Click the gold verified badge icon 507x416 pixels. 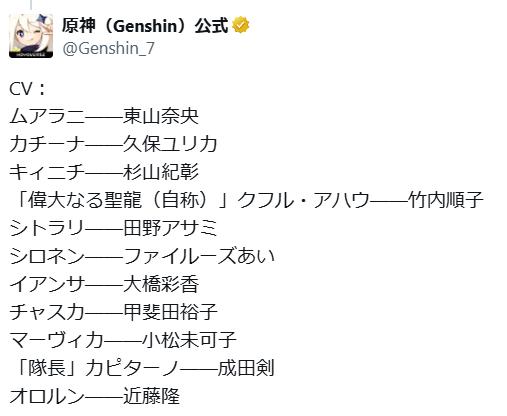tap(240, 25)
